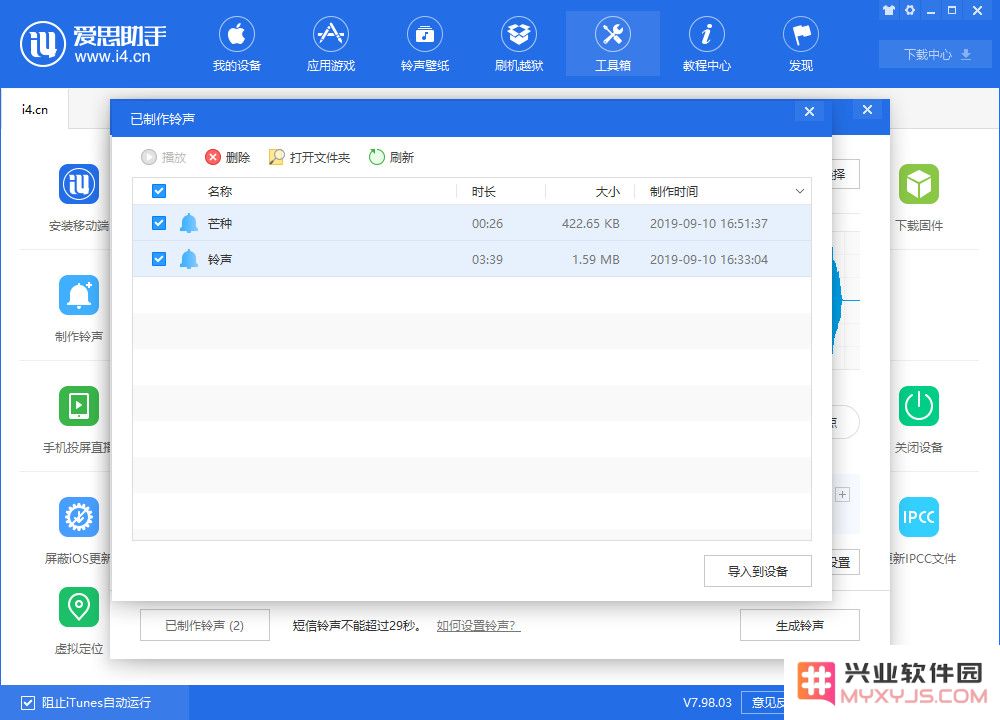The width and height of the screenshot is (1000, 720).
Task: Open the 如何设置铃声? help link
Action: pyautogui.click(x=478, y=626)
